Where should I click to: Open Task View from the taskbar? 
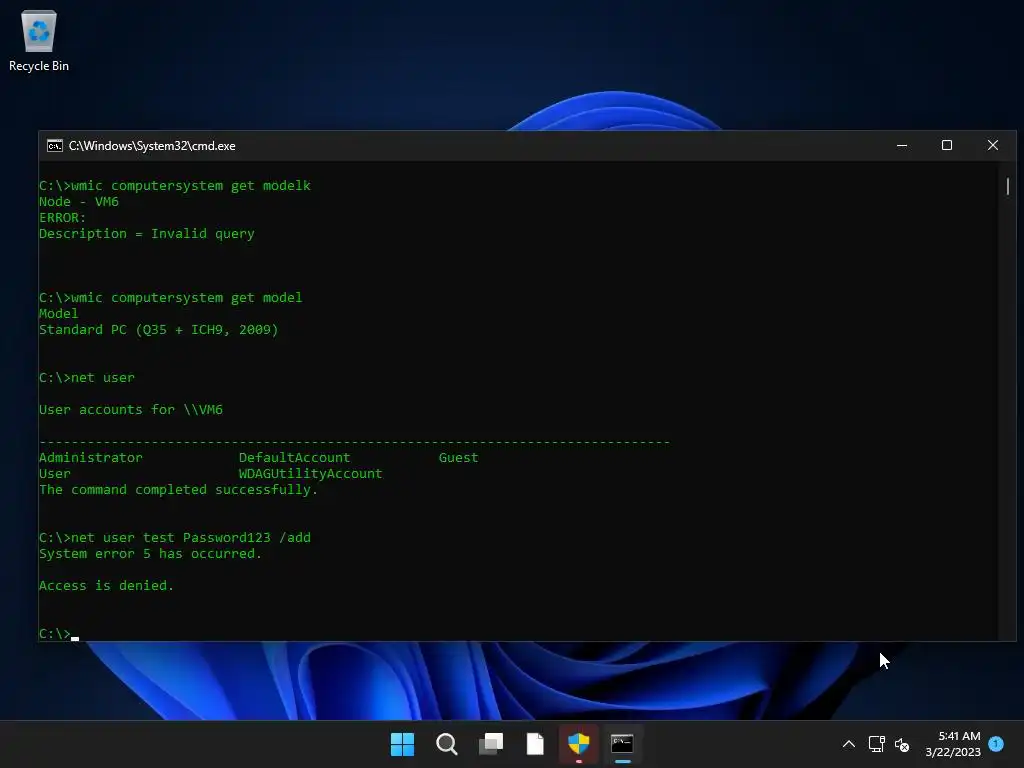[x=491, y=744]
